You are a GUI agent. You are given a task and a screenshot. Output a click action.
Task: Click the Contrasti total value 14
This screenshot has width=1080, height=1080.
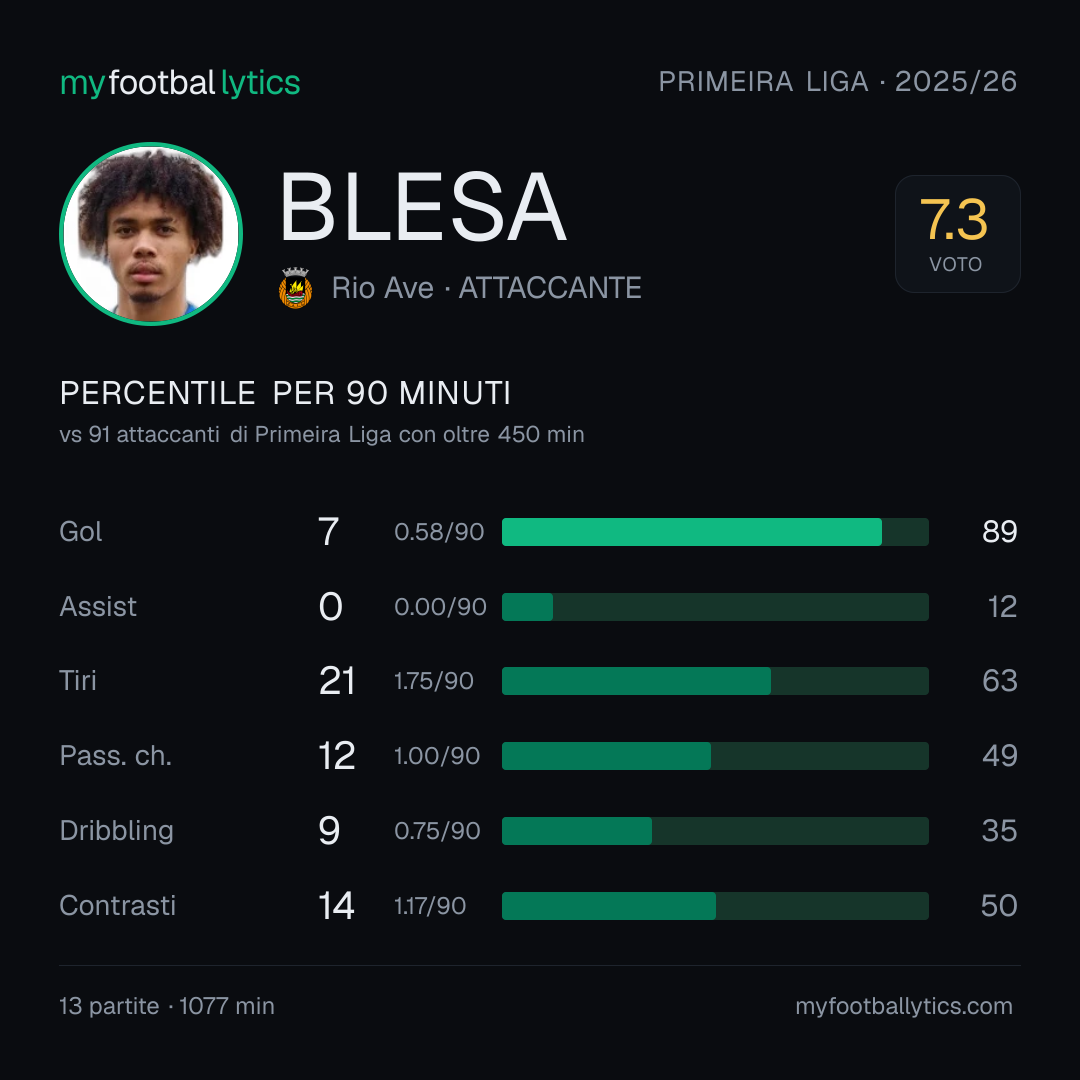pos(336,906)
